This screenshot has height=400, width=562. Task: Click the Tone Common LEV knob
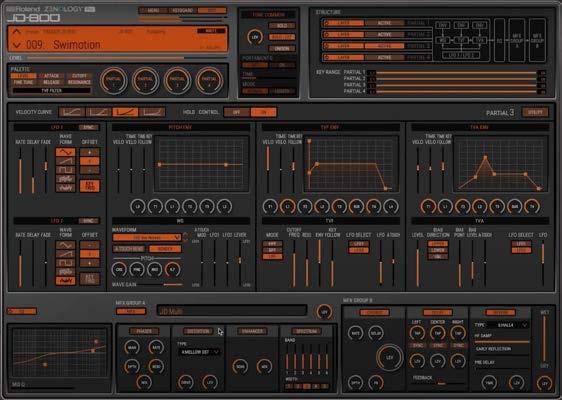coord(255,37)
